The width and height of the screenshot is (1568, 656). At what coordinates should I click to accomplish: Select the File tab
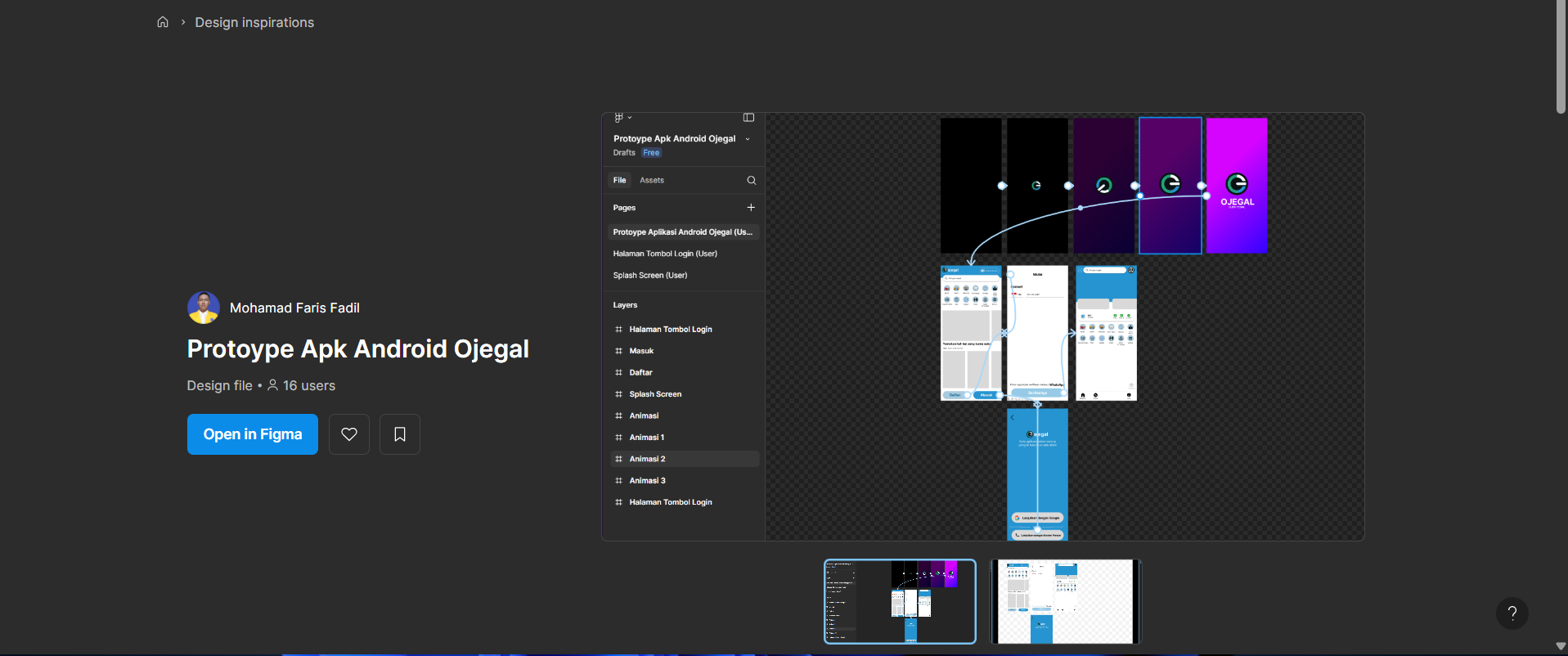(620, 180)
